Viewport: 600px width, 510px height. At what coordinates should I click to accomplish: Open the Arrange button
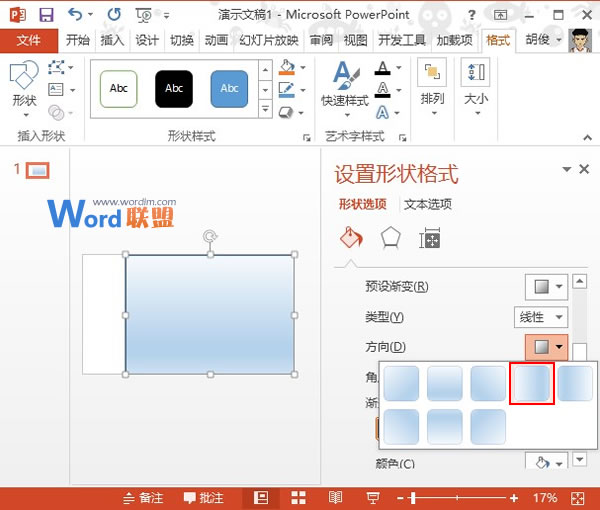coord(432,87)
